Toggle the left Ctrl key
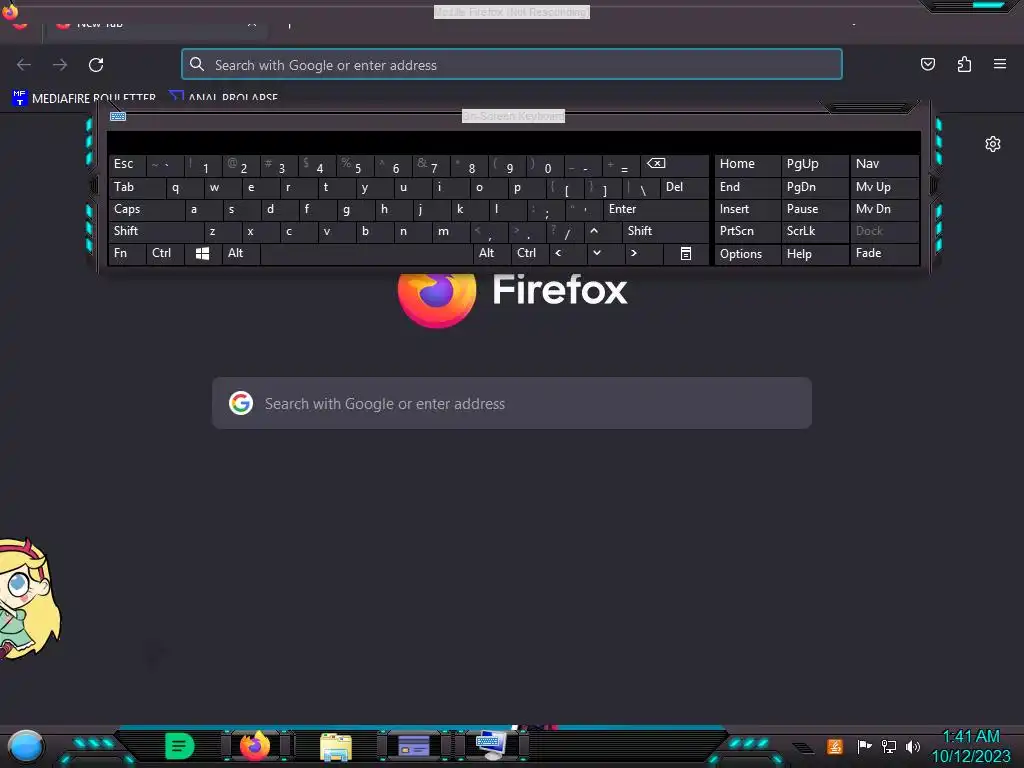 (165, 253)
